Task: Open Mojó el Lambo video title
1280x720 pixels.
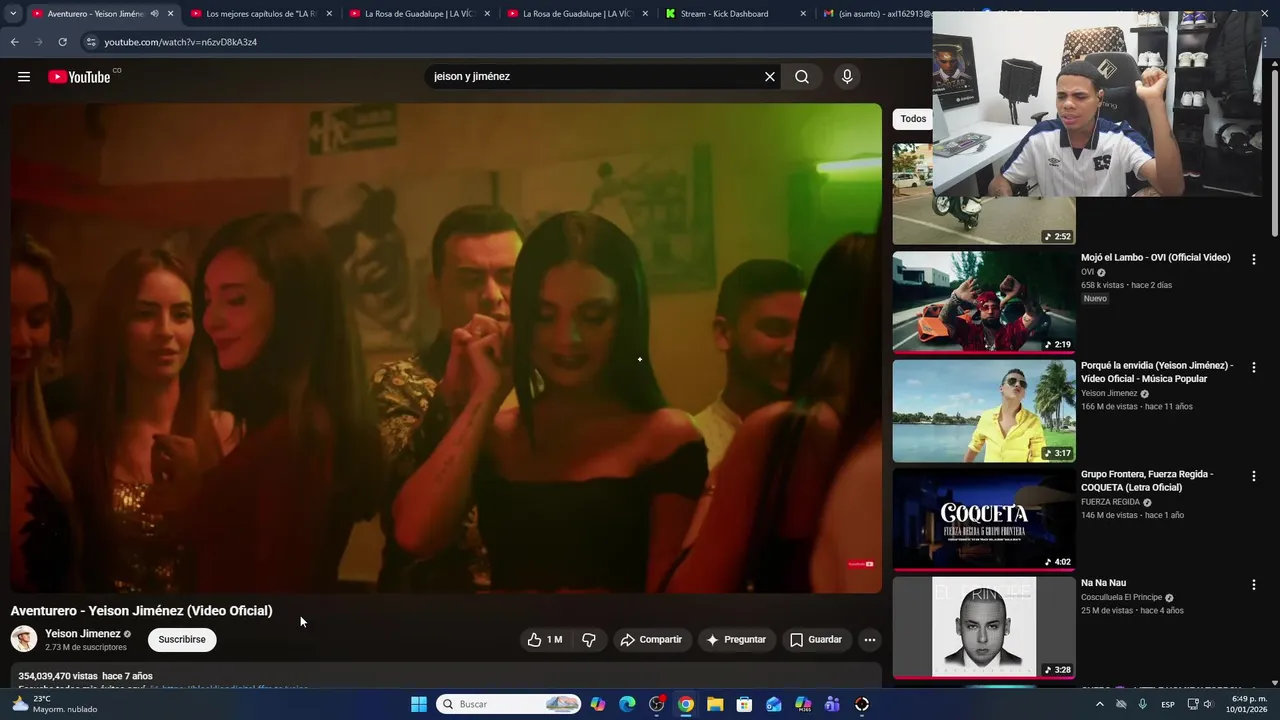Action: click(1155, 258)
